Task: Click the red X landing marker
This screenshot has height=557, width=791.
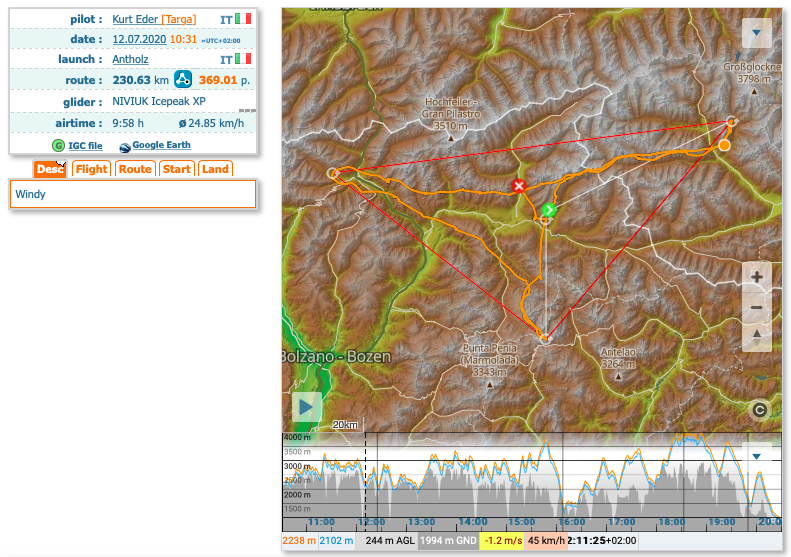Action: 518,186
